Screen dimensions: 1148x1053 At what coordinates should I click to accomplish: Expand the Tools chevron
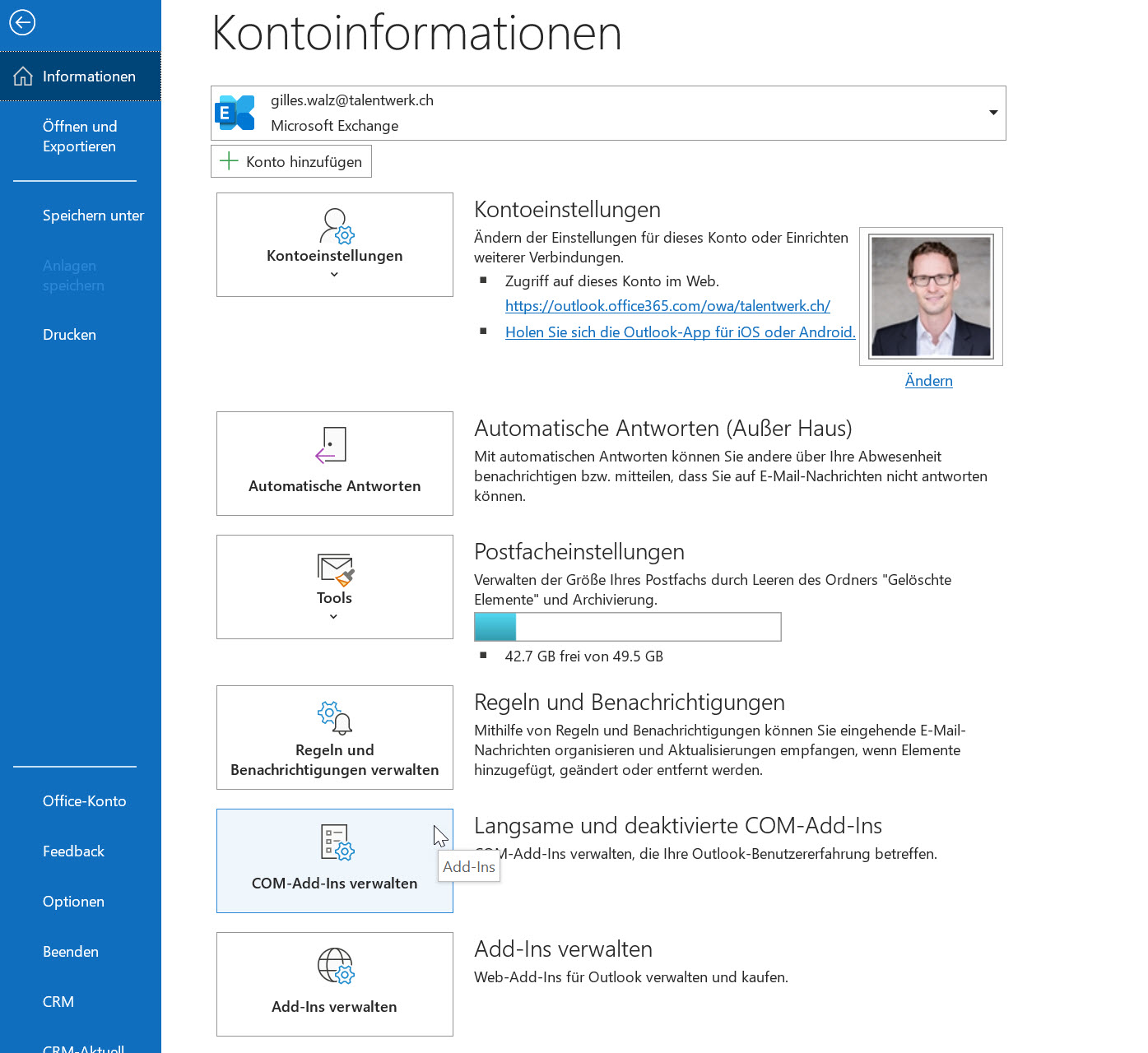coord(333,617)
